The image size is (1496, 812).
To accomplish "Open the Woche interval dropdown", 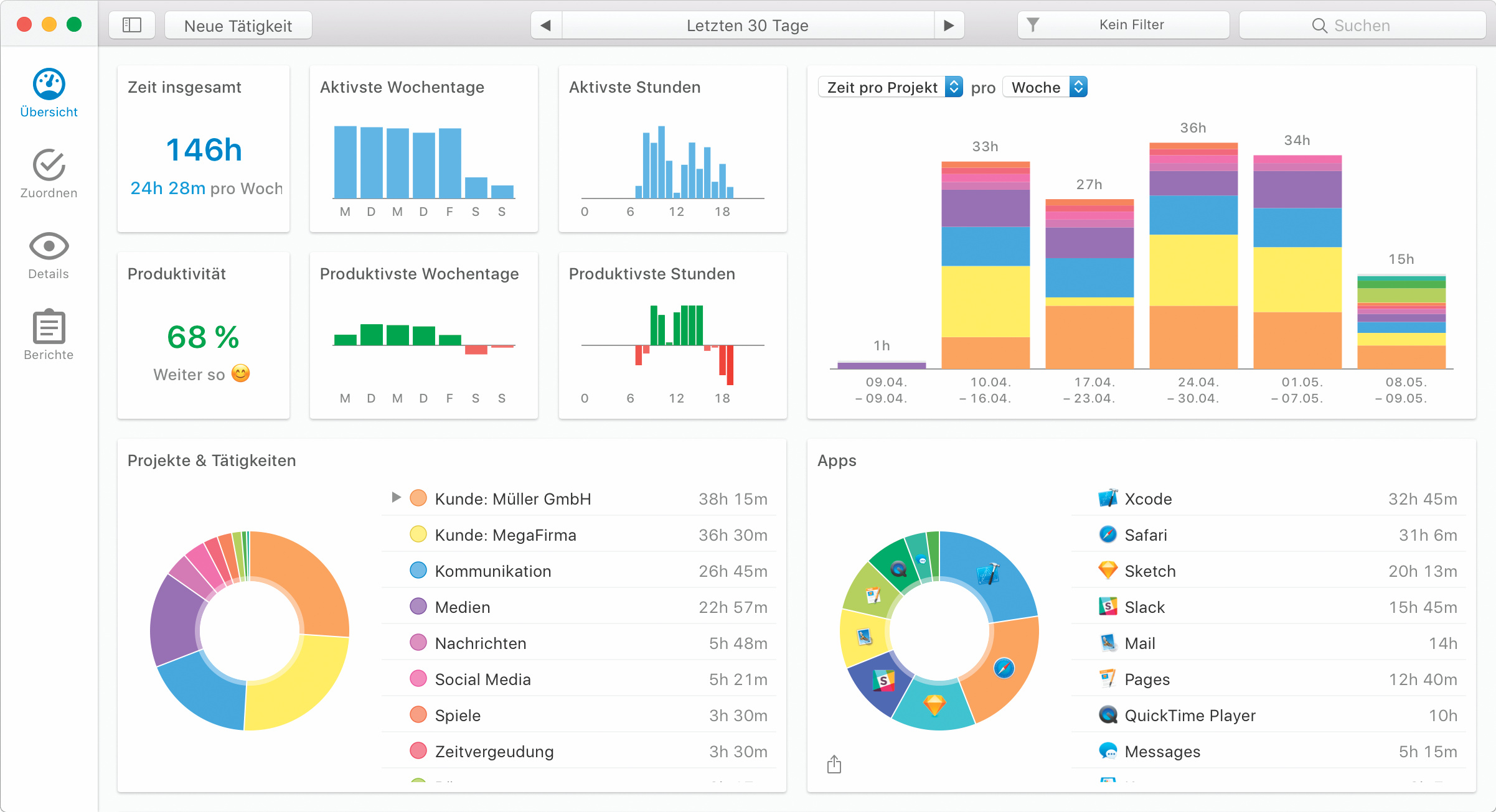I will click(x=1045, y=87).
